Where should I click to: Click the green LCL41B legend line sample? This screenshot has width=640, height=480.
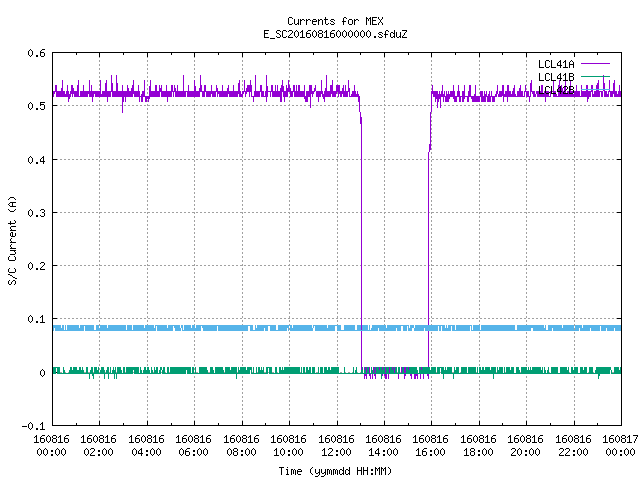[x=595, y=76]
